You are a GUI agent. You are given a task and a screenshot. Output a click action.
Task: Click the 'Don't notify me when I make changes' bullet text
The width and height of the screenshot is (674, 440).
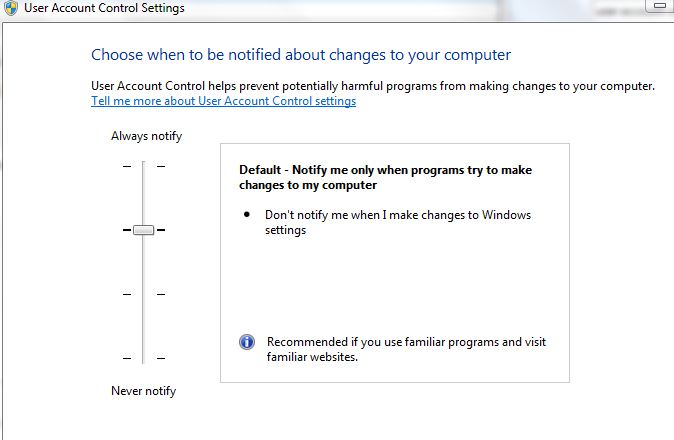point(397,222)
